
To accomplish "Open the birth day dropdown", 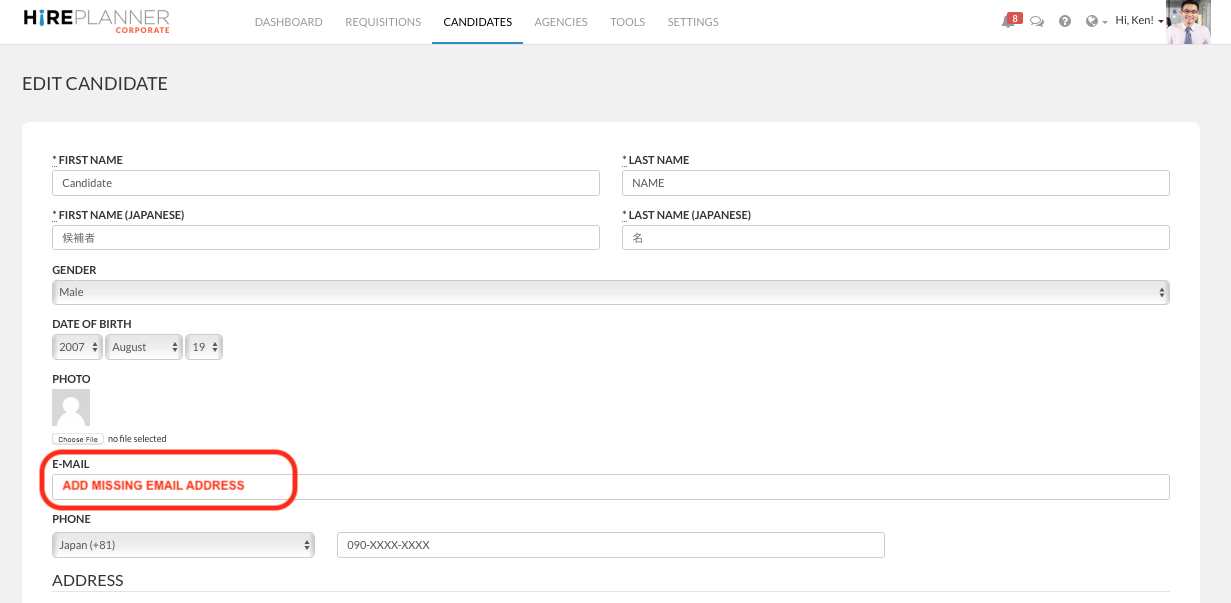I will click(x=204, y=347).
